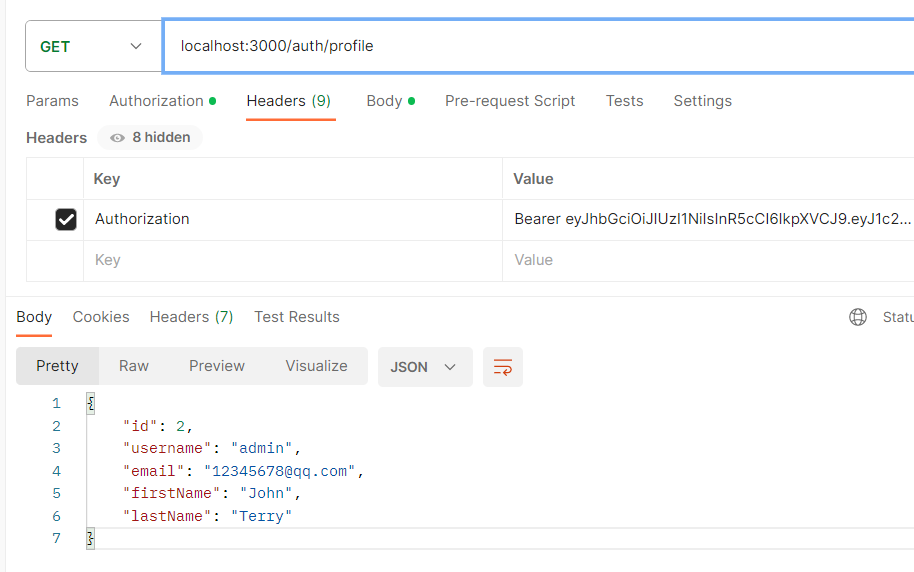Show the response Cookies tab
Image resolution: width=914 pixels, height=572 pixels.
[x=101, y=317]
